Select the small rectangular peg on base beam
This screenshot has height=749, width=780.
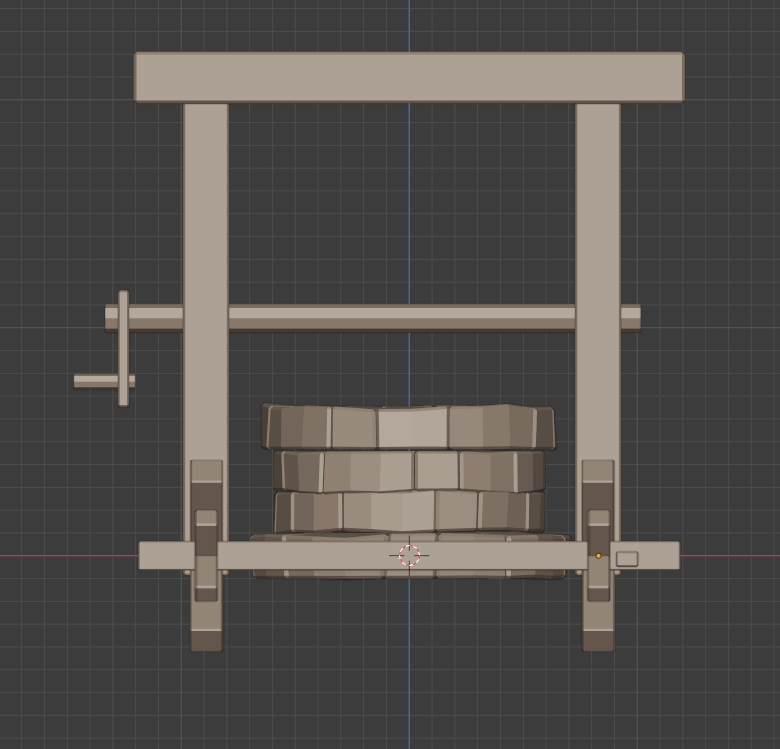(x=627, y=559)
